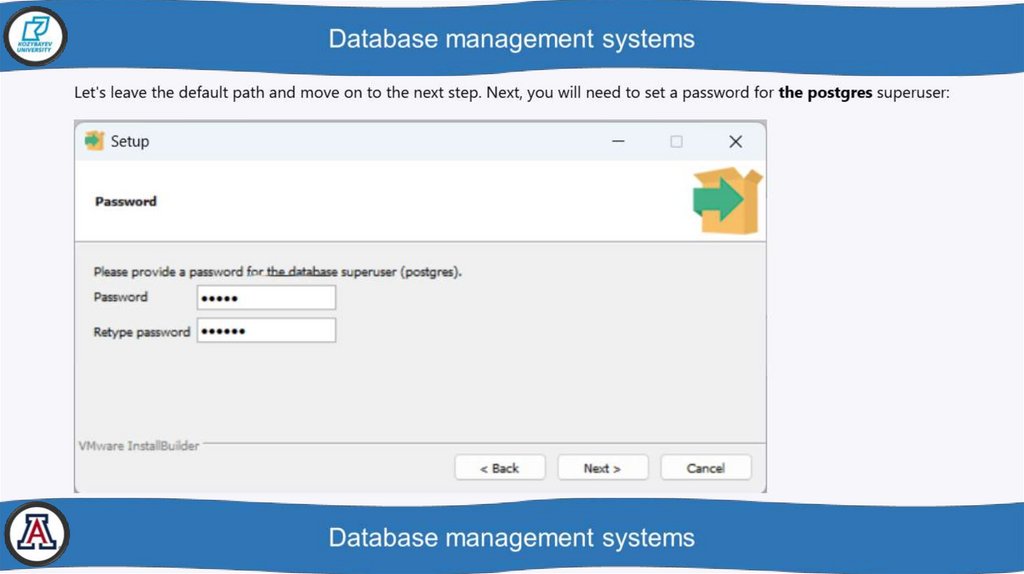Focus the Retype password field
Screen dimensions: 1024x574
[266, 331]
